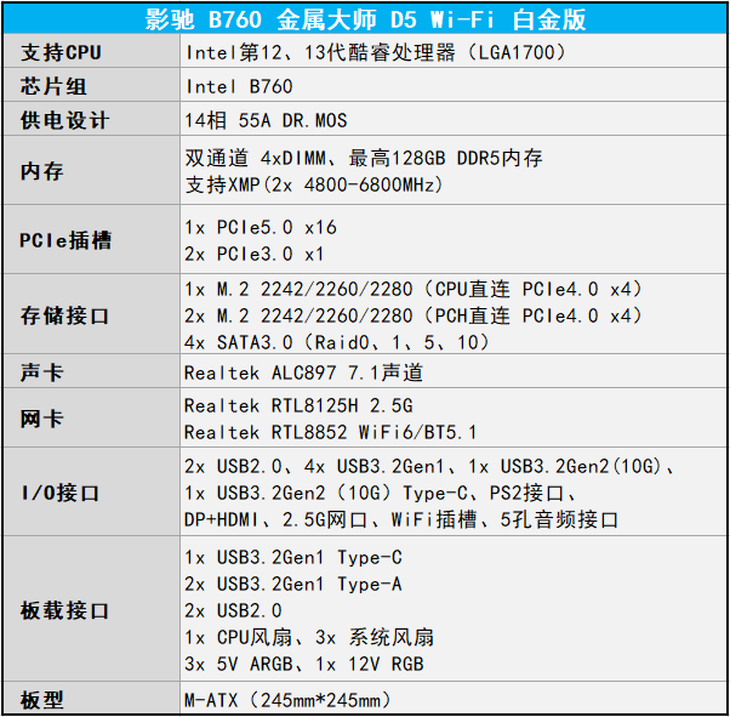Select the '内存' row label
730x717 pixels.
click(x=41, y=171)
